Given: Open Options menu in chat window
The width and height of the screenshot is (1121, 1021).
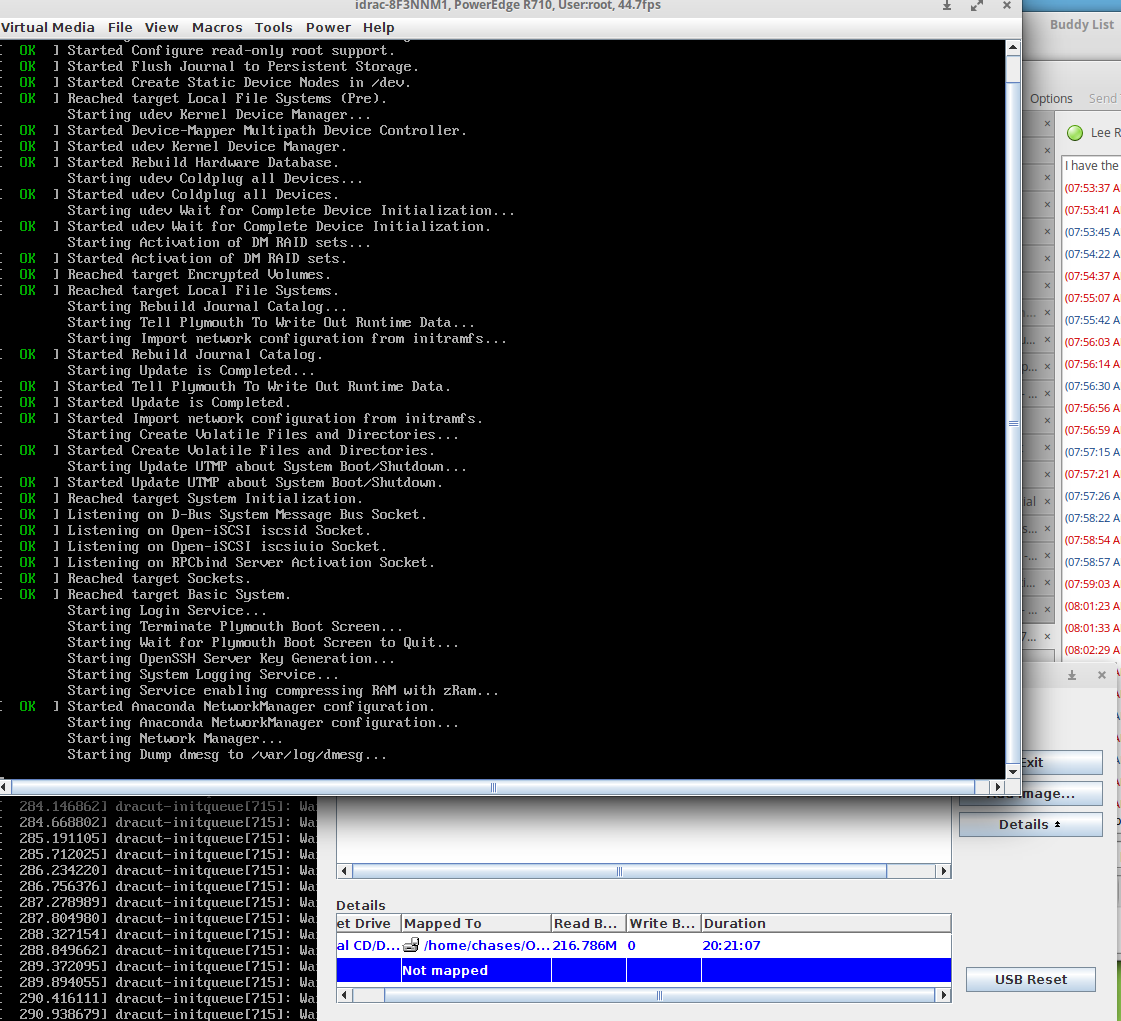Looking at the screenshot, I should coord(1051,98).
